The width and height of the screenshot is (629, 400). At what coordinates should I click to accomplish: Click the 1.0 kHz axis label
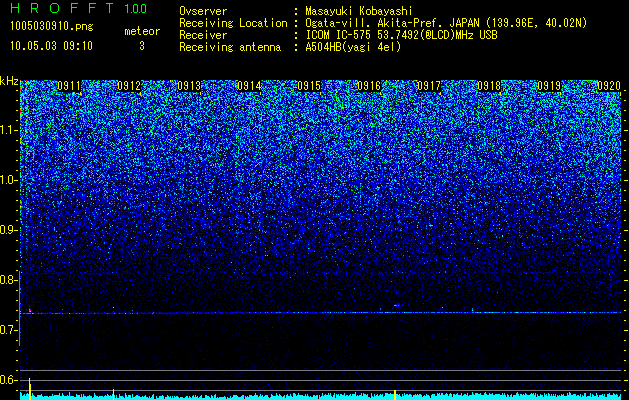pos(9,180)
